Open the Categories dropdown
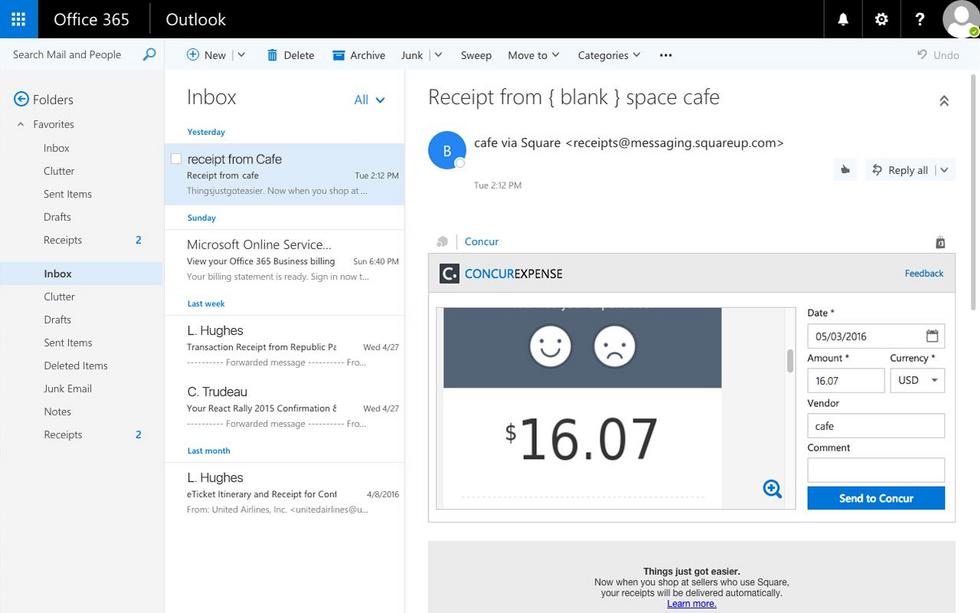 pos(609,55)
